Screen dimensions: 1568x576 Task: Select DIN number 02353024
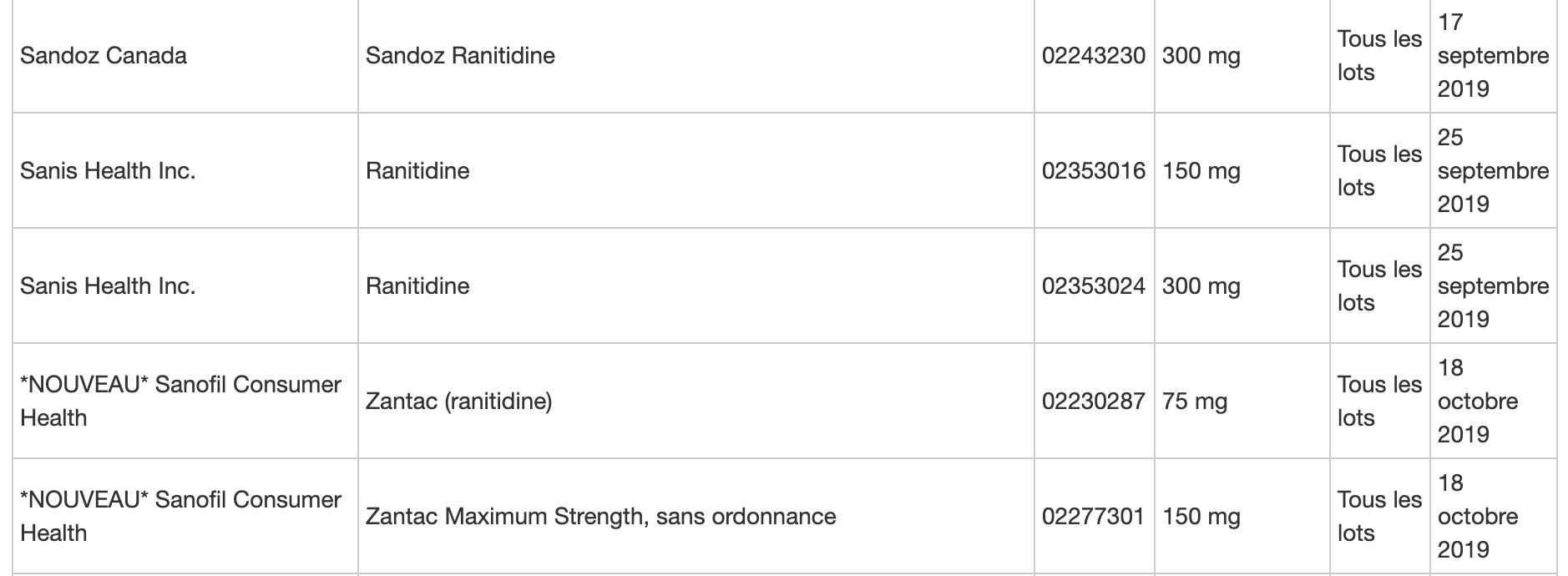pyautogui.click(x=1094, y=286)
